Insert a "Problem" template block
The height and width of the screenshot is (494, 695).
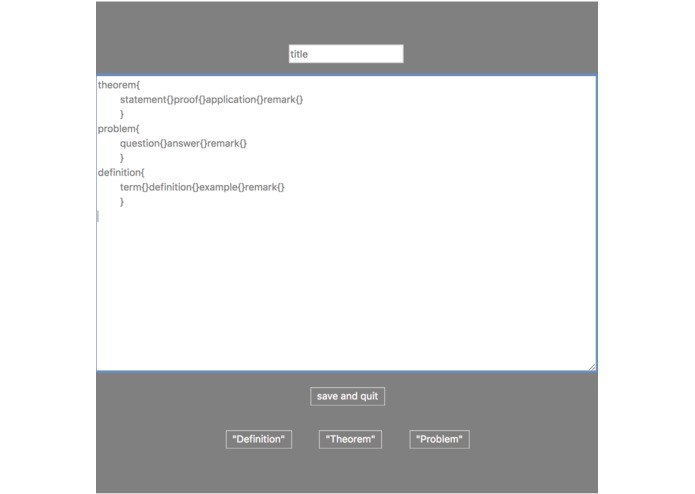pyautogui.click(x=439, y=439)
